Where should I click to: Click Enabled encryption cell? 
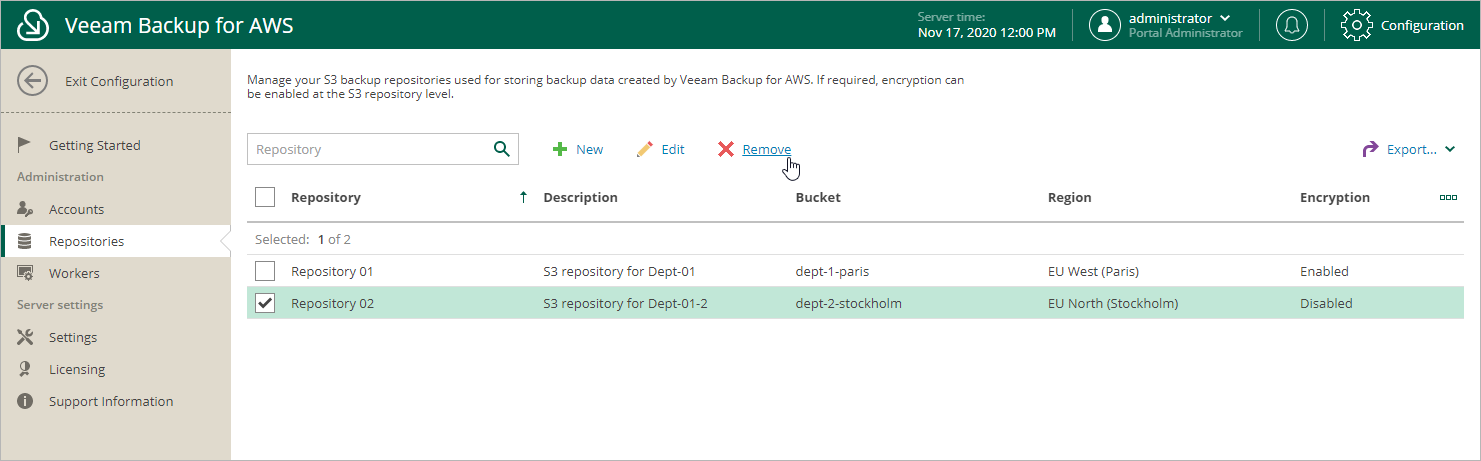click(1324, 271)
